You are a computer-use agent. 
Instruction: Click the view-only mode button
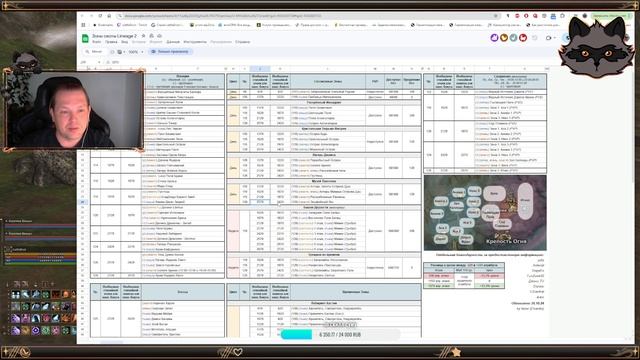point(170,52)
